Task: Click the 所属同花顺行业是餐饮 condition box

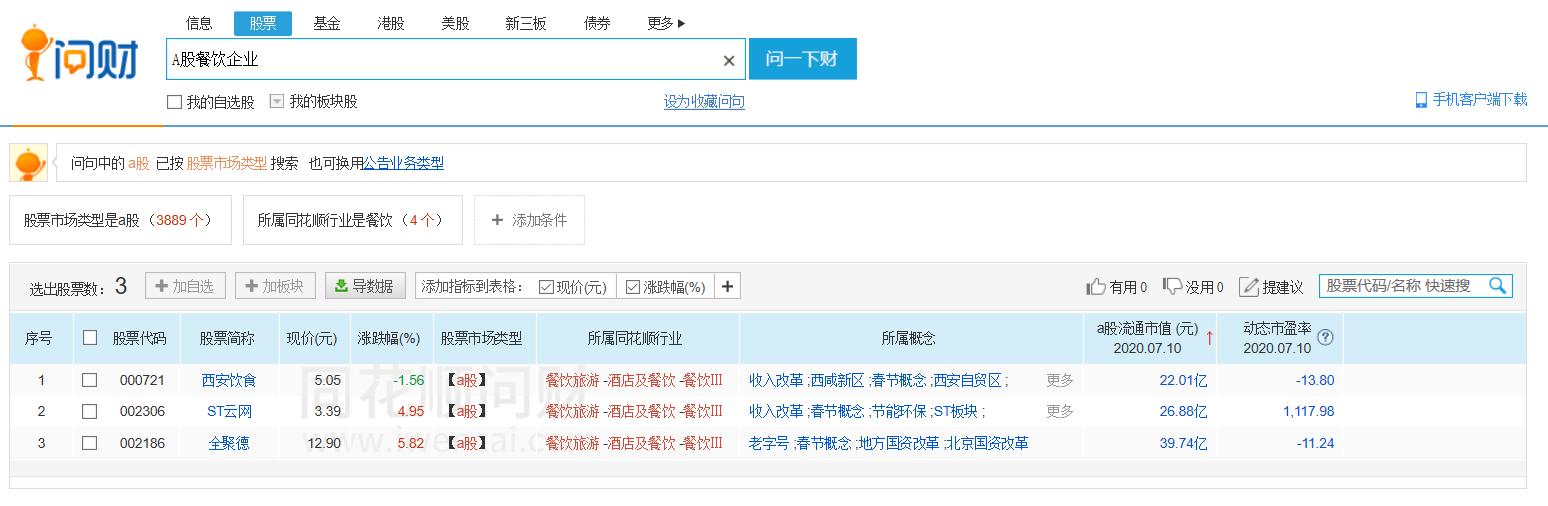Action: tap(352, 220)
